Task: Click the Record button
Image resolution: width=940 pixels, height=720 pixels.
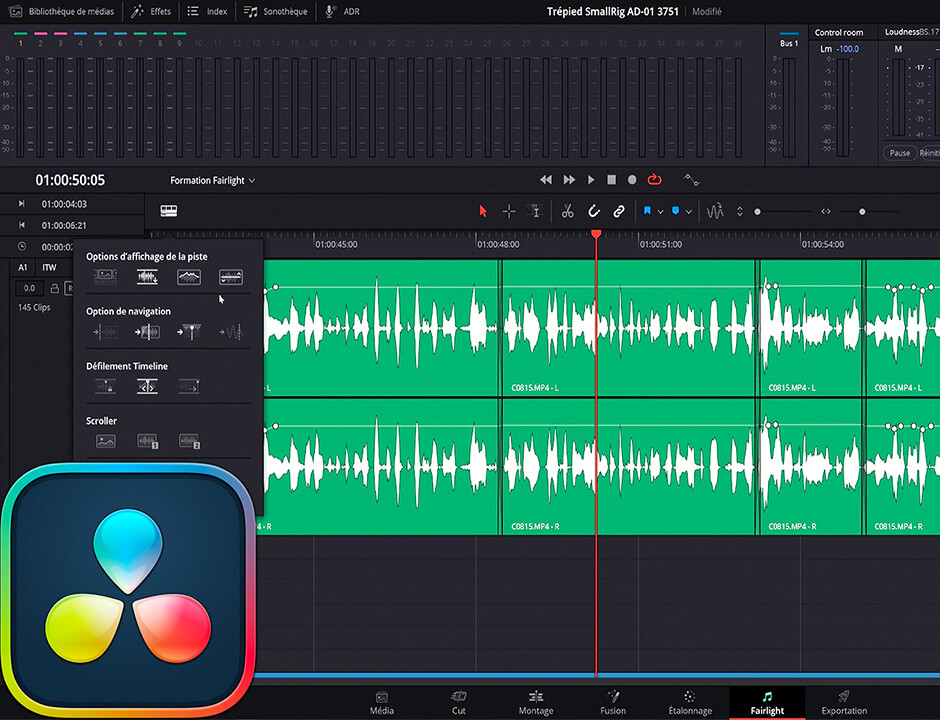Action: tap(632, 180)
